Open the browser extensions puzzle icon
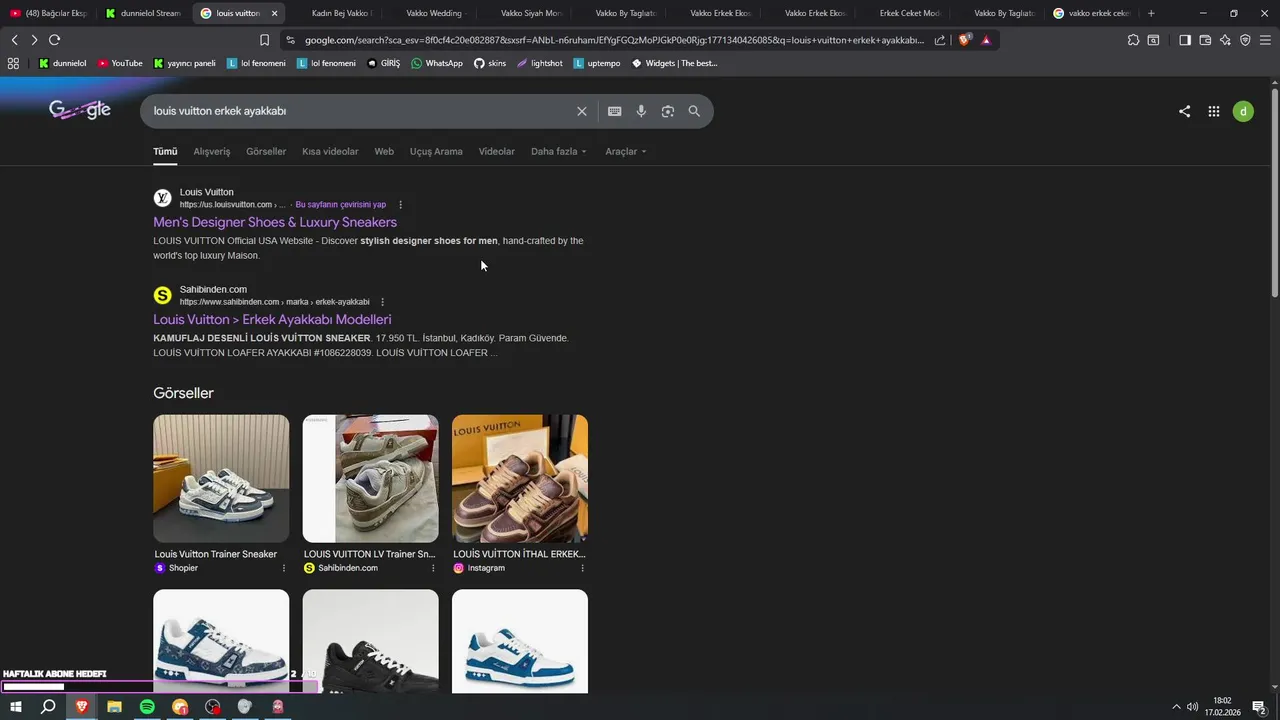The height and width of the screenshot is (720, 1280). (1133, 40)
